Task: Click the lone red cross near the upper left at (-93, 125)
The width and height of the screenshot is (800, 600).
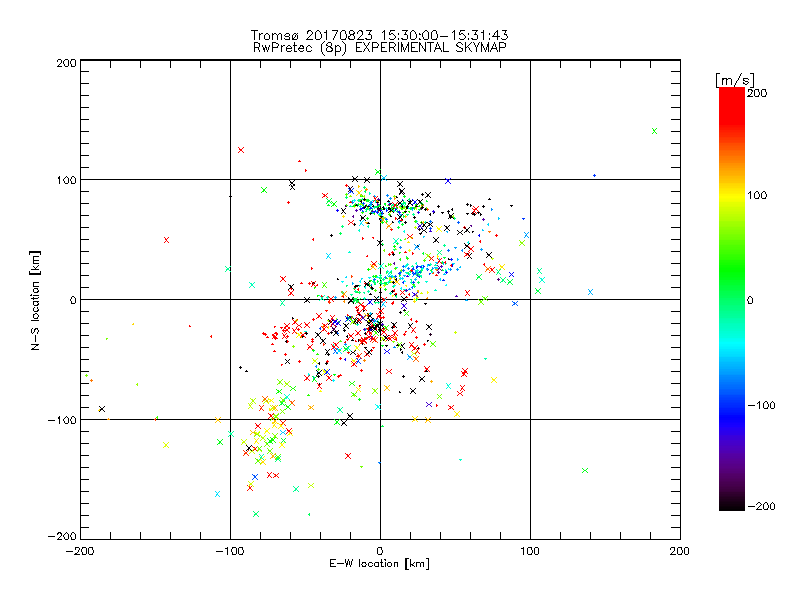Action: 241,150
